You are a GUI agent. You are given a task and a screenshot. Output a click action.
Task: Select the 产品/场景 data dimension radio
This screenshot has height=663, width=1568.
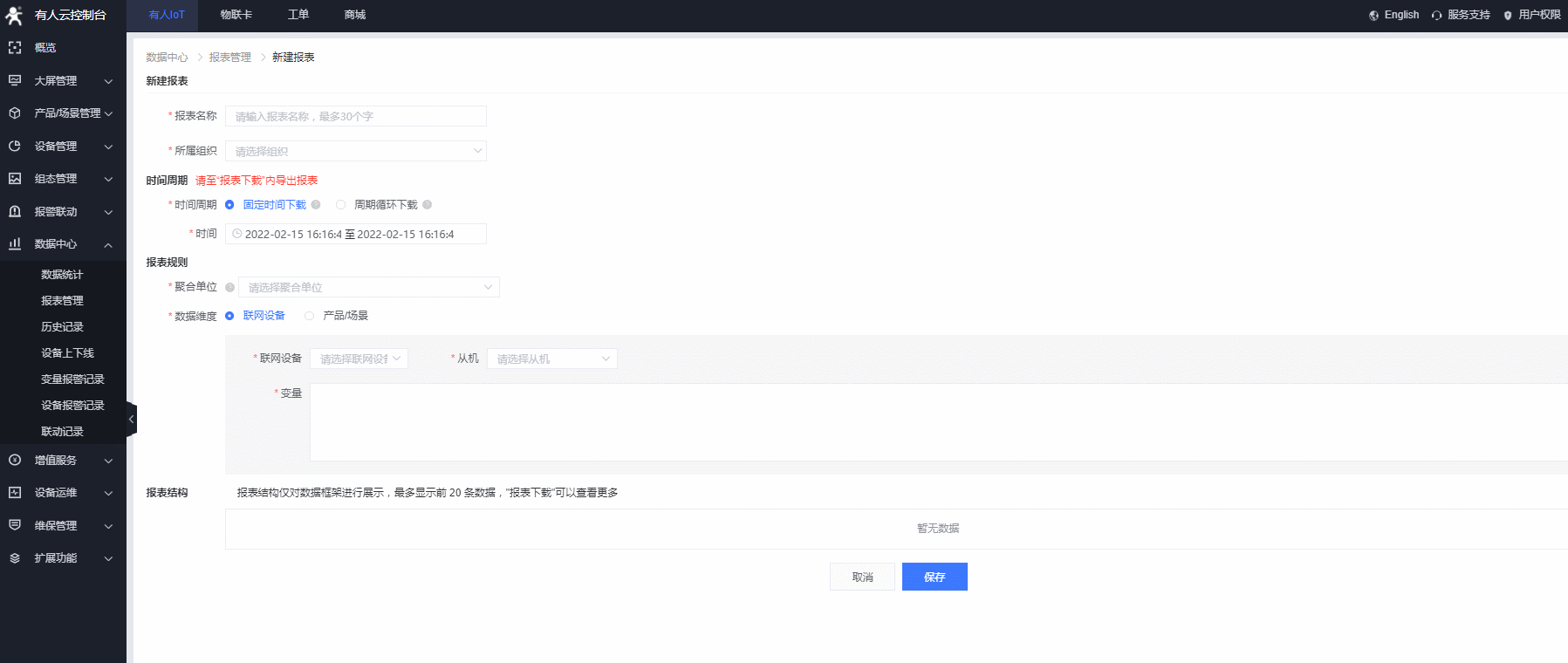[310, 316]
